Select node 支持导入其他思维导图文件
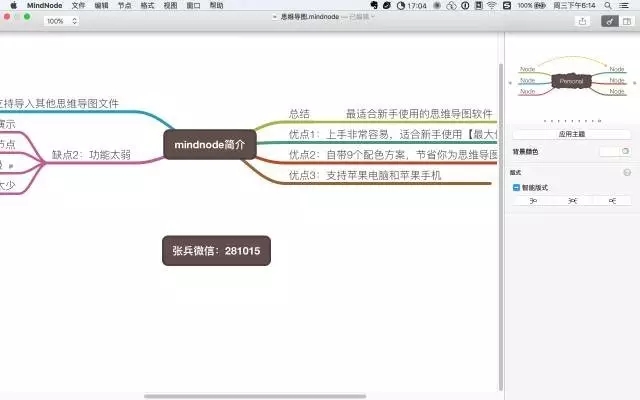Viewport: 640px width, 400px height. point(60,103)
